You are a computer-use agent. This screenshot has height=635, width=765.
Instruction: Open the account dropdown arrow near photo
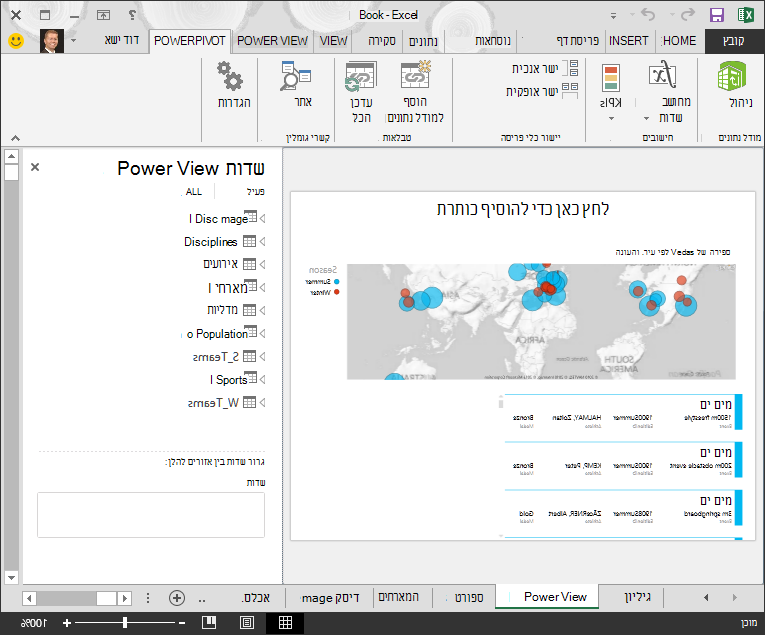[x=74, y=40]
